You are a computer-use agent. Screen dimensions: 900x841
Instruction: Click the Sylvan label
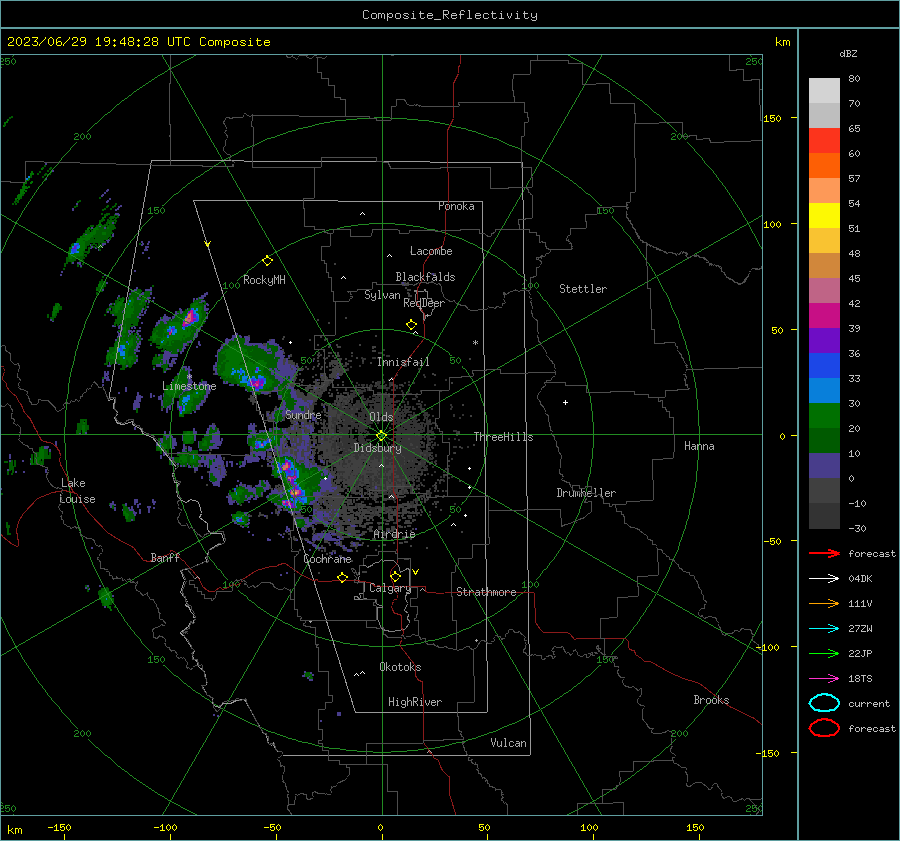coord(382,295)
